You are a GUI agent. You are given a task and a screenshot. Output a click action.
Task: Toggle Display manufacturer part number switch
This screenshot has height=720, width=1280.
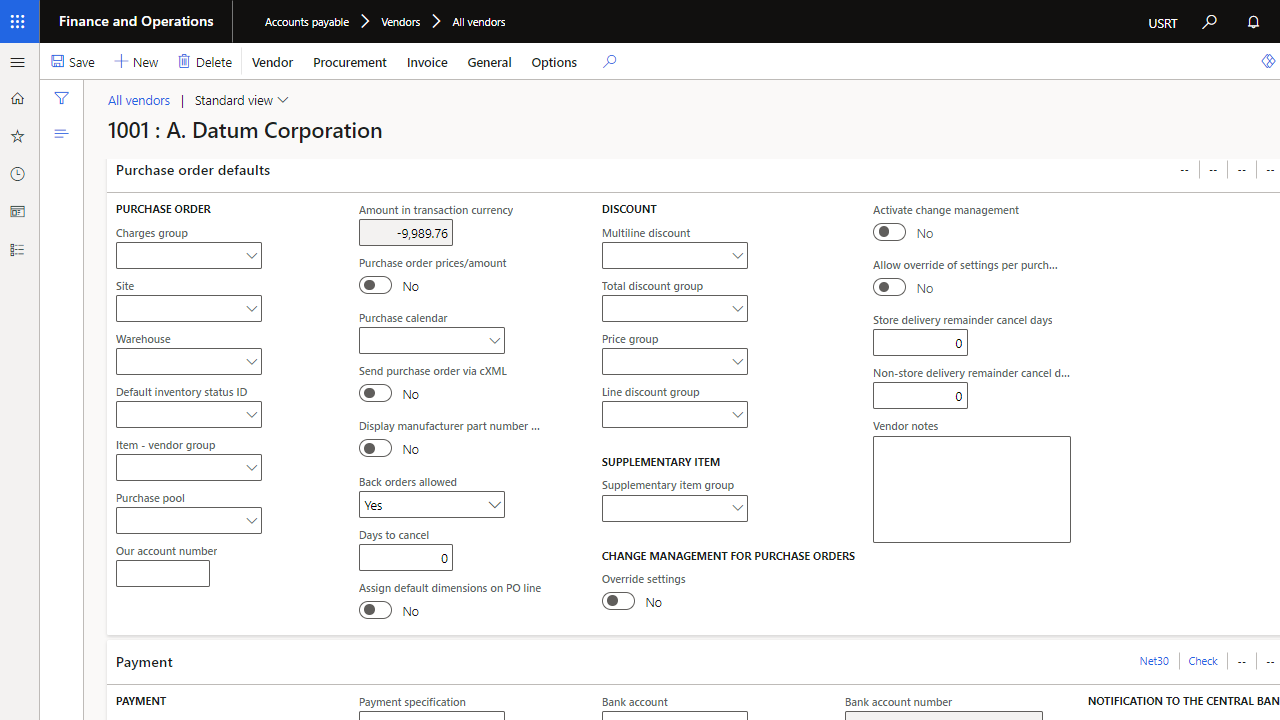click(376, 448)
